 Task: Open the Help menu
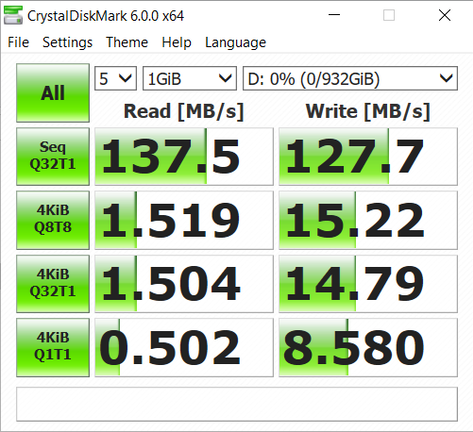[x=176, y=42]
